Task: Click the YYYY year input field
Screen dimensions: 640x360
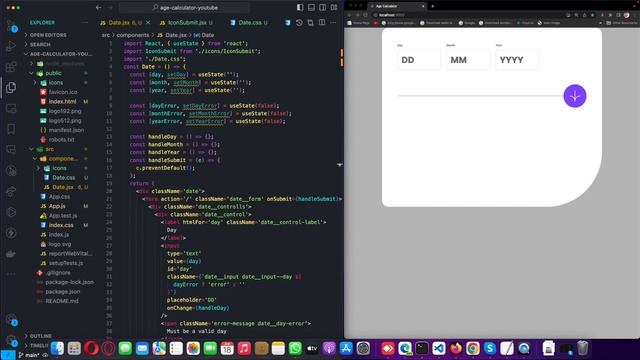Action: click(x=517, y=60)
